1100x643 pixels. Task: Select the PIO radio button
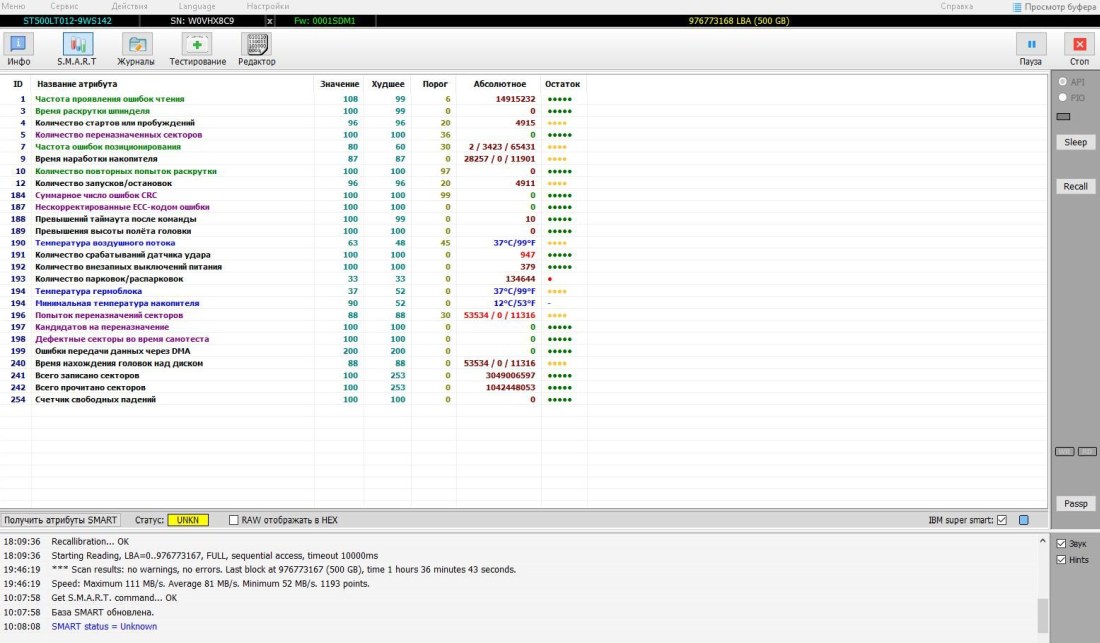point(1063,98)
